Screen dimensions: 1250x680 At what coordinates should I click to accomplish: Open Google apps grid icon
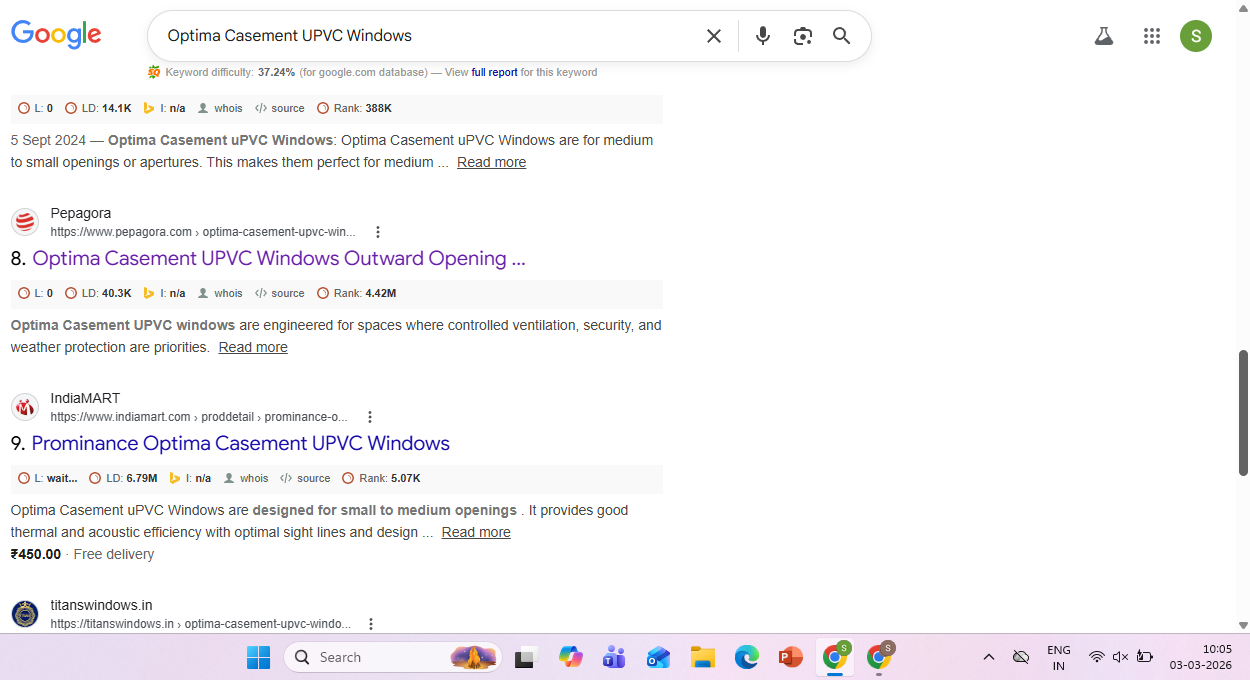(1152, 36)
